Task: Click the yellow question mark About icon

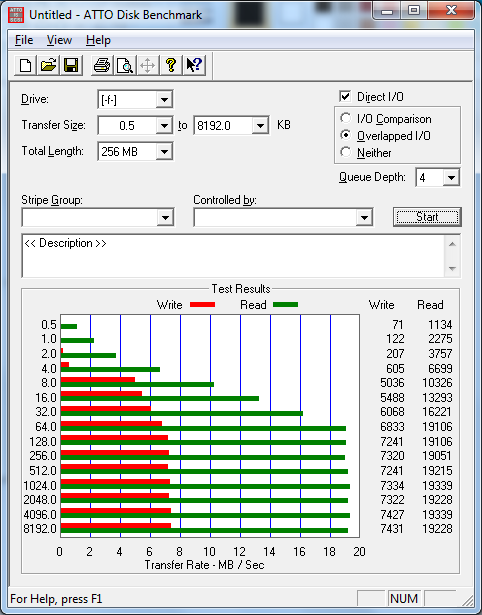Action: [x=171, y=65]
